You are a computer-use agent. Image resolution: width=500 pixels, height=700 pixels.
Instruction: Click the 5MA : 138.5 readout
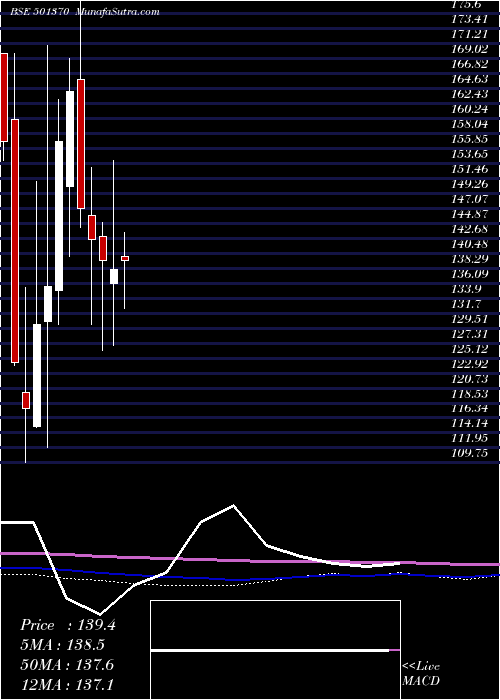point(65,645)
